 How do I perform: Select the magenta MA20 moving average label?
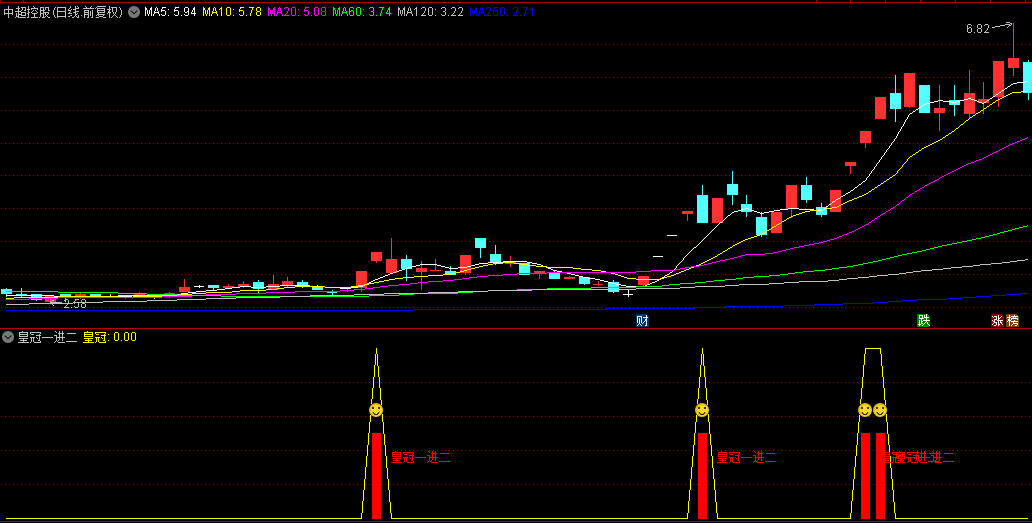click(x=297, y=13)
